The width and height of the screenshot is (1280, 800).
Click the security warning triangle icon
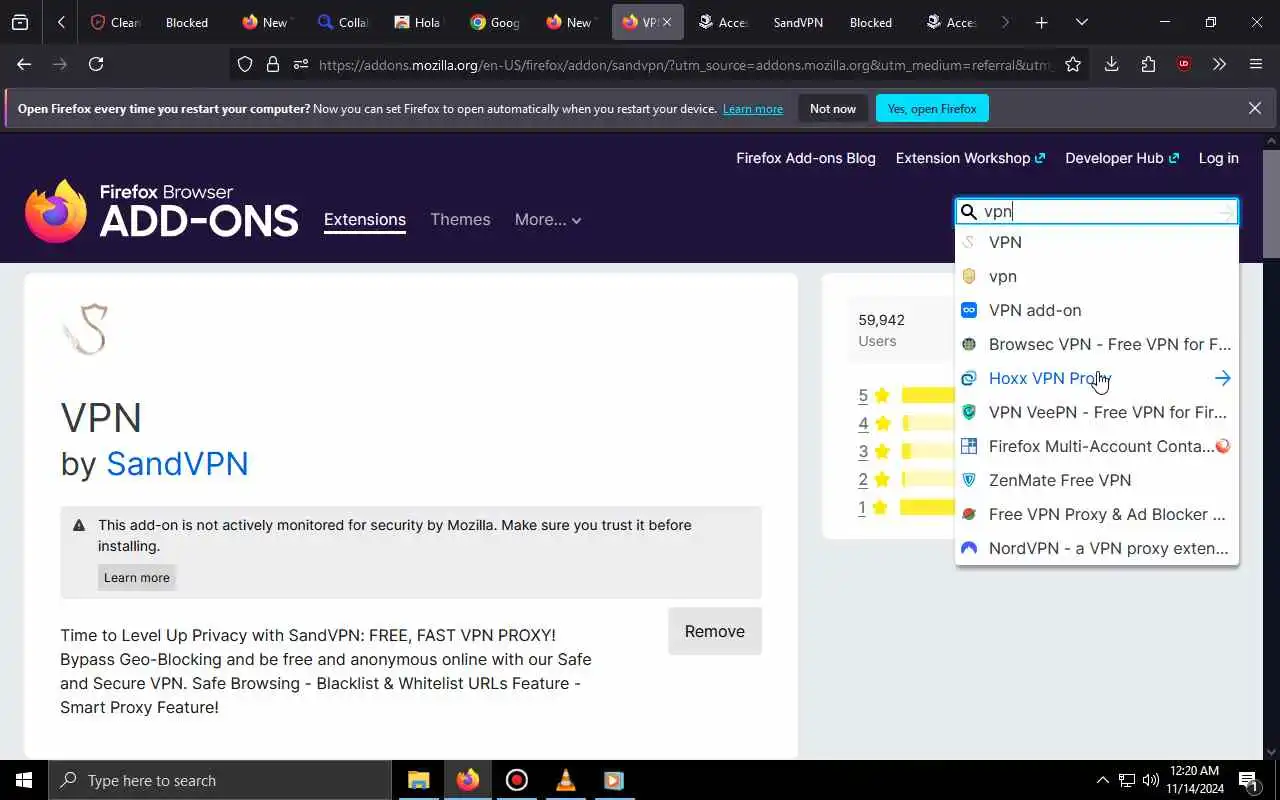(79, 525)
